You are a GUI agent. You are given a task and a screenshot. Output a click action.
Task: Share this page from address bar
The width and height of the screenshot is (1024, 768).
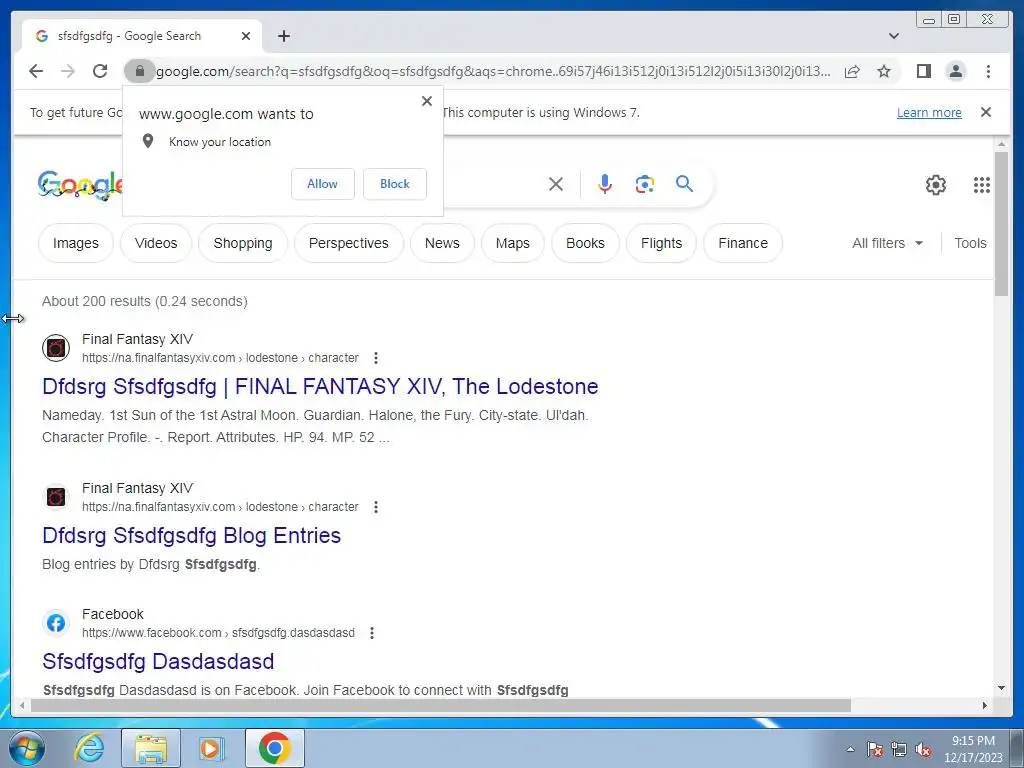[x=852, y=71]
